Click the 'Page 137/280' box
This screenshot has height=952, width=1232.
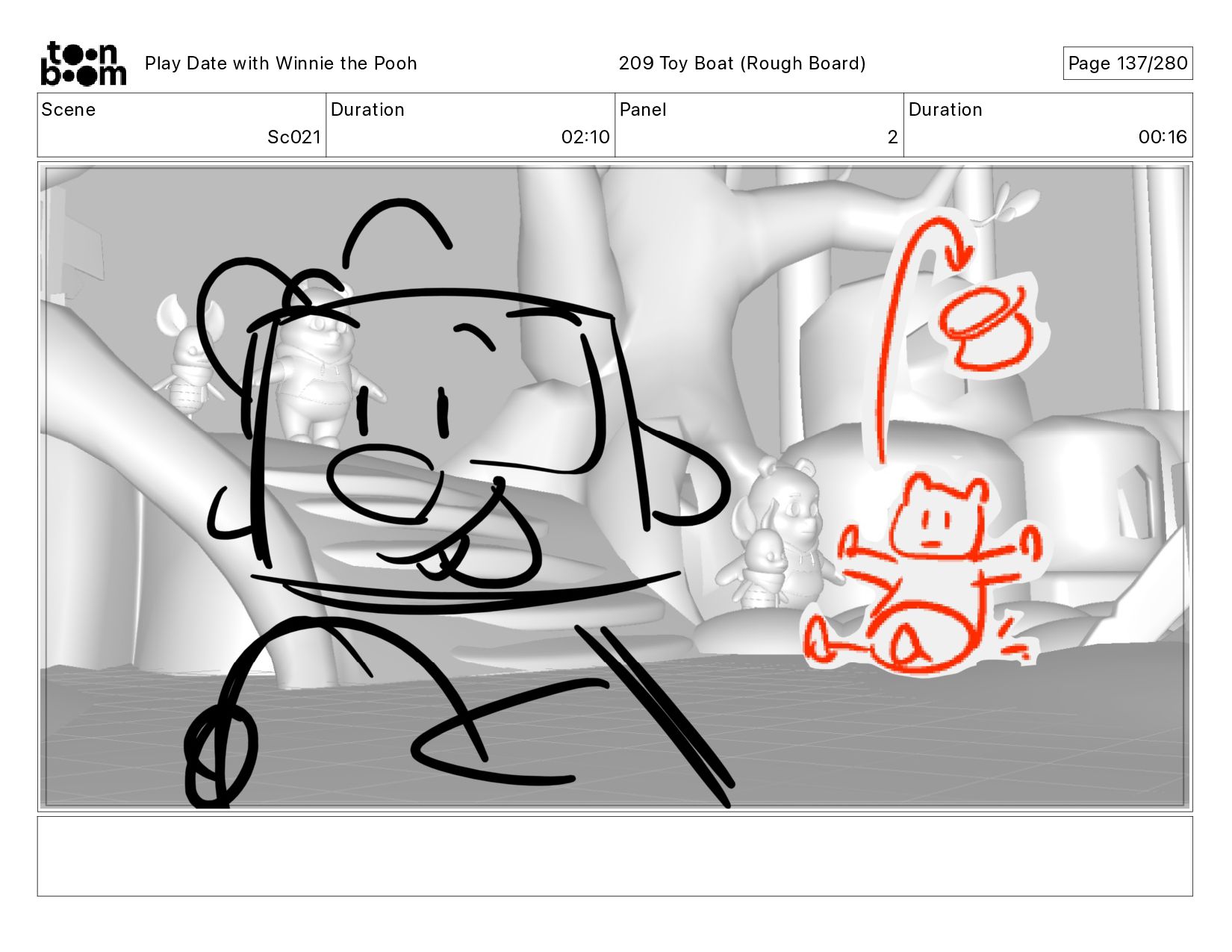pos(1127,63)
